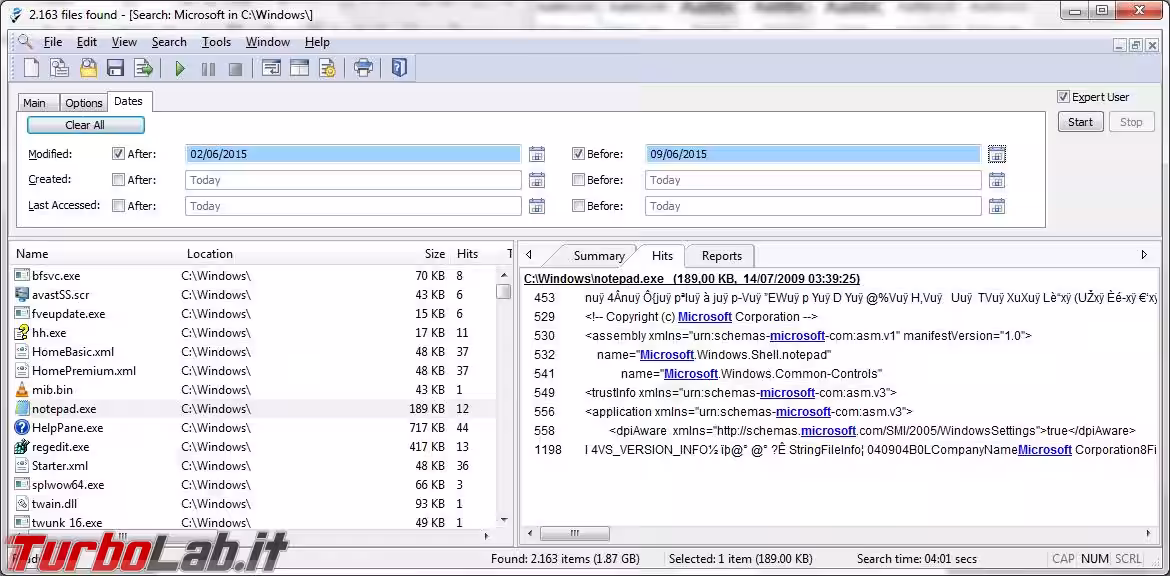
Task: Open calendar picker for Created After date
Action: (537, 180)
